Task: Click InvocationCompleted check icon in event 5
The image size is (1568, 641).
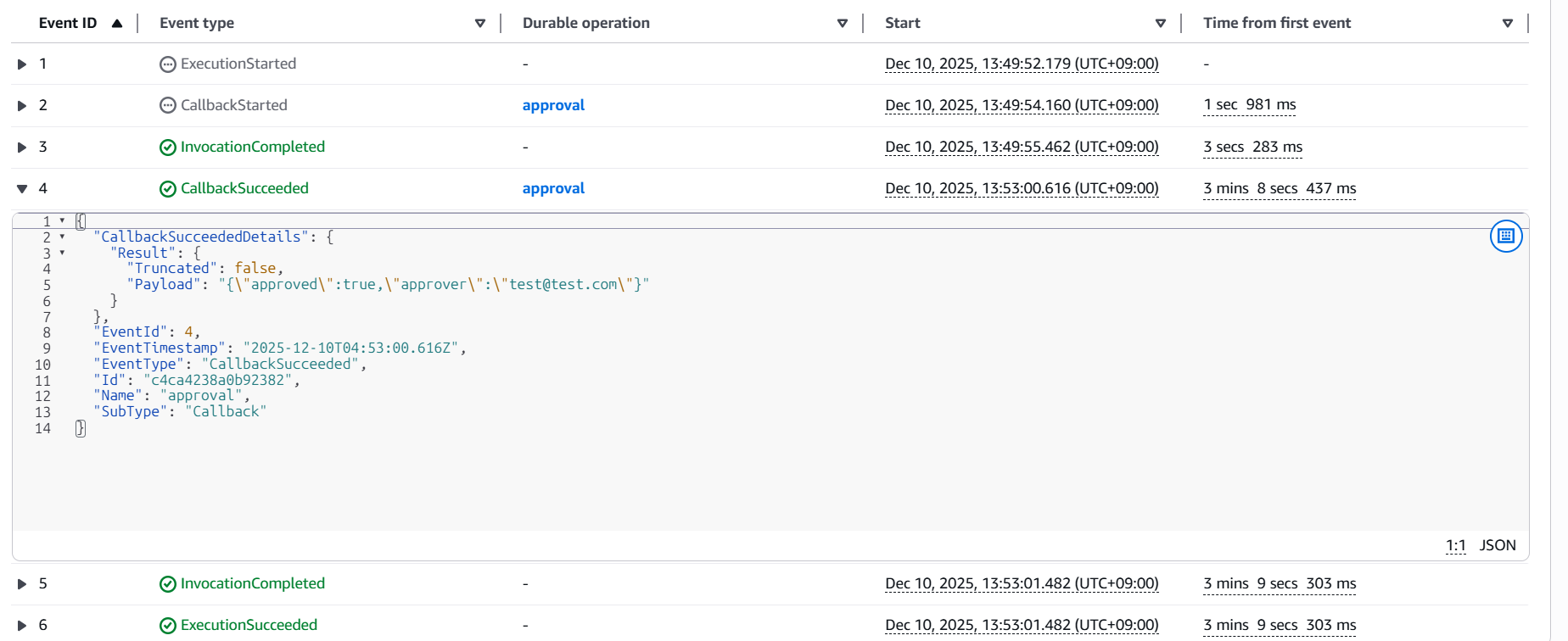Action: tap(168, 584)
